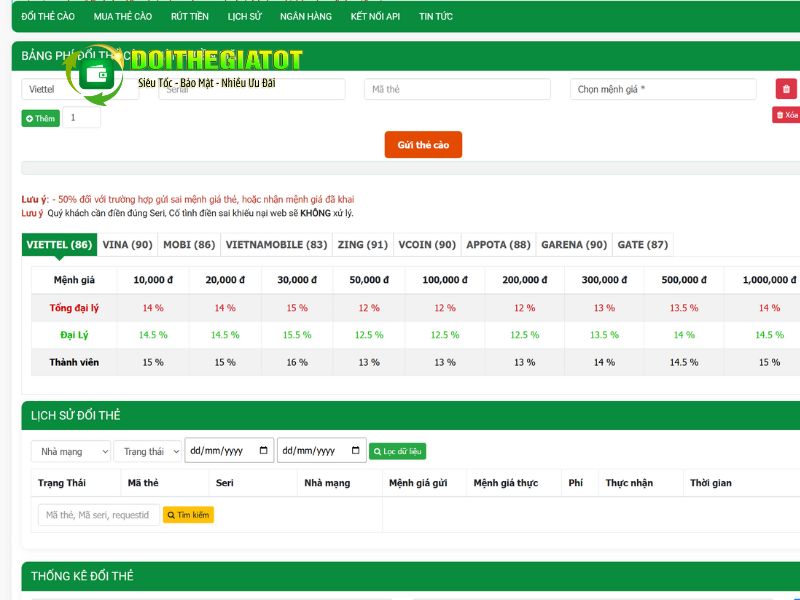This screenshot has width=800, height=600.
Task: Open KẾT NỐI API menu item
Action: pyautogui.click(x=375, y=16)
